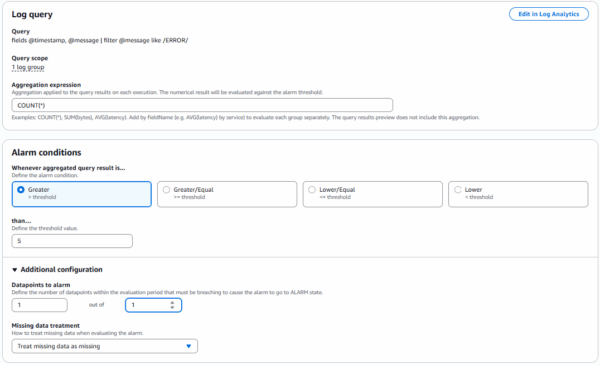600x365 pixels.
Task: Click the up arrow of the datapoints stepper
Action: pyautogui.click(x=172, y=302)
